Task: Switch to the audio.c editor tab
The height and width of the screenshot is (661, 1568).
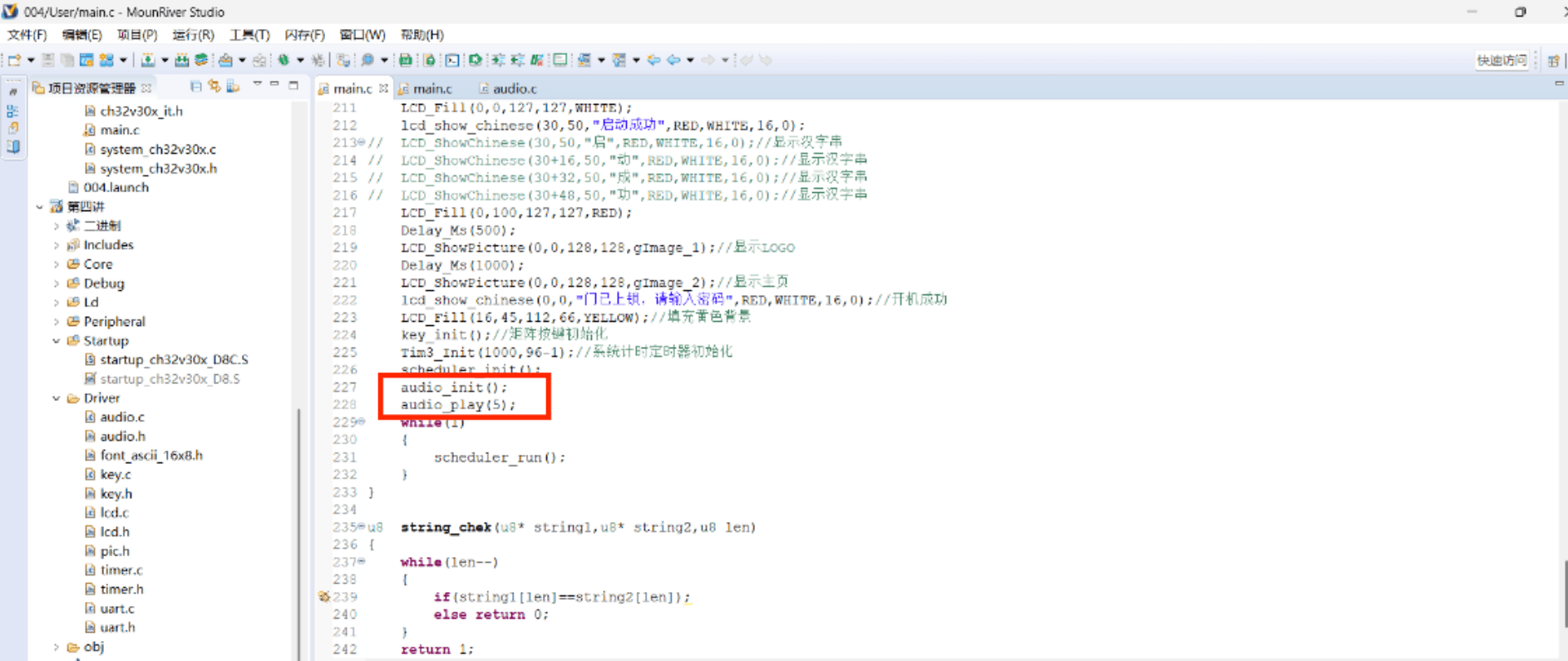Action: tap(514, 88)
